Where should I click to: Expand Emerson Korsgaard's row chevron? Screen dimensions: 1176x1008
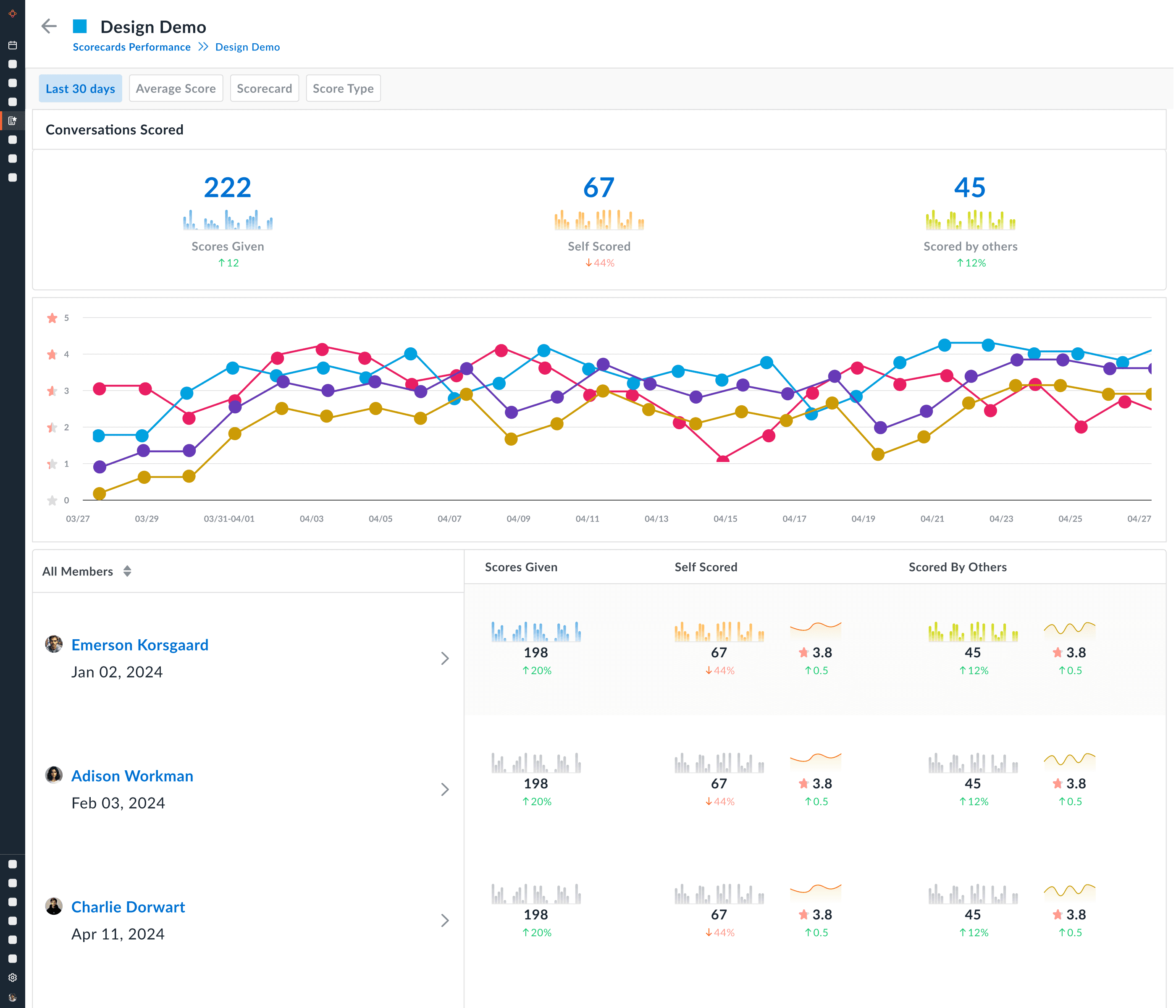tap(445, 659)
